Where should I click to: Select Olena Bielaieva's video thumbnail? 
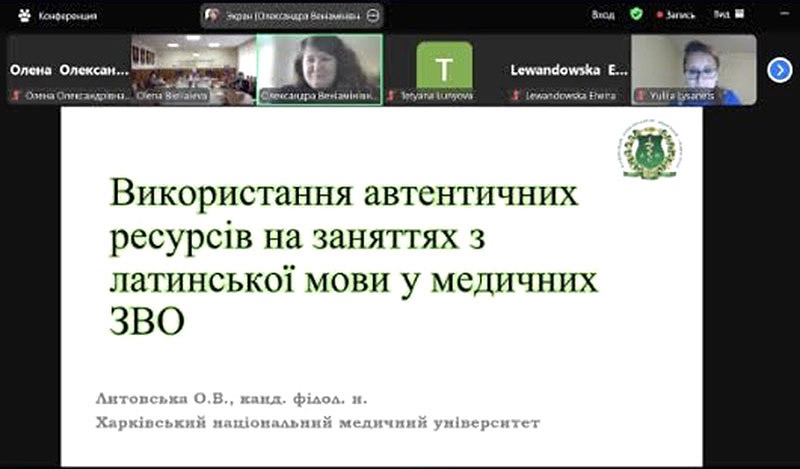(193, 65)
